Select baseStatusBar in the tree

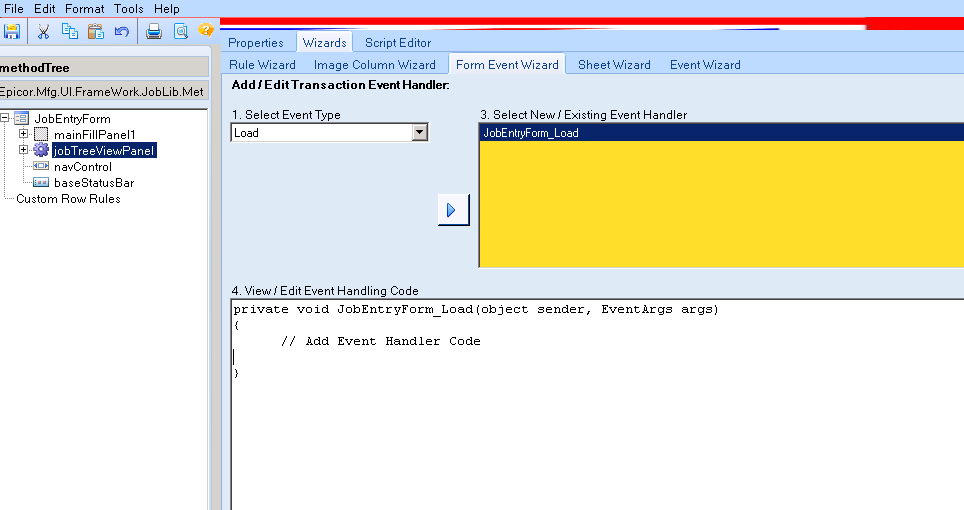click(94, 182)
